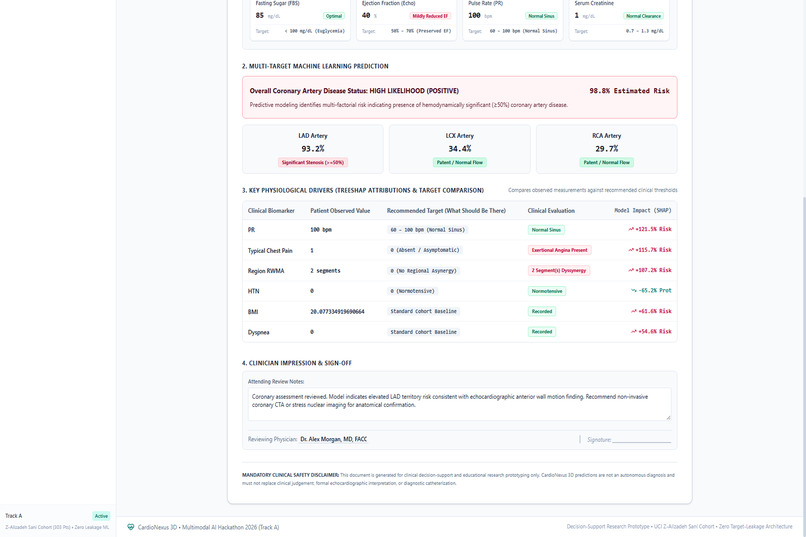This screenshot has width=806, height=537.
Task: Click the trend icon in Dyspnea row
Action: tap(634, 331)
